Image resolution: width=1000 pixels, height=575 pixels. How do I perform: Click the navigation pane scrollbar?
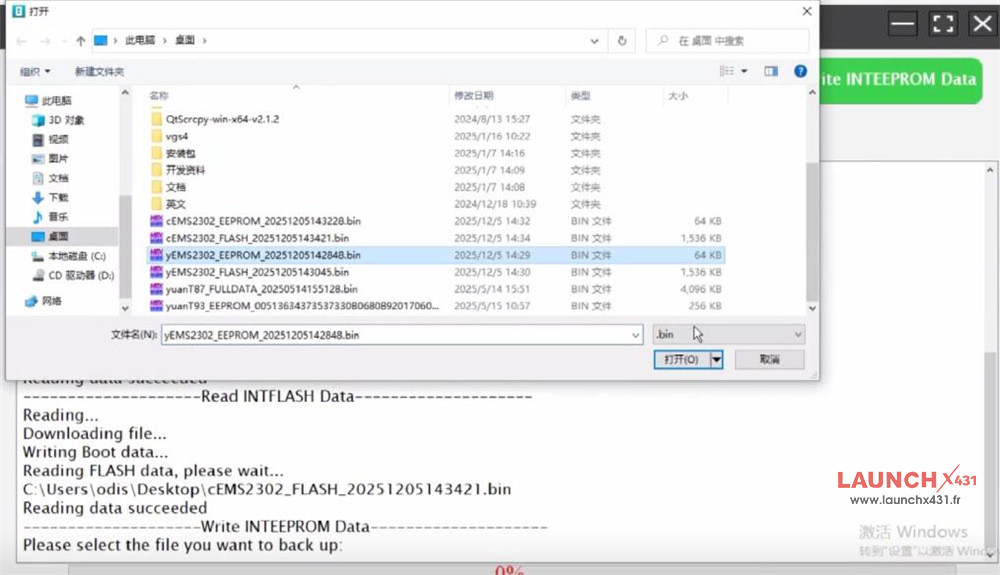[125, 245]
